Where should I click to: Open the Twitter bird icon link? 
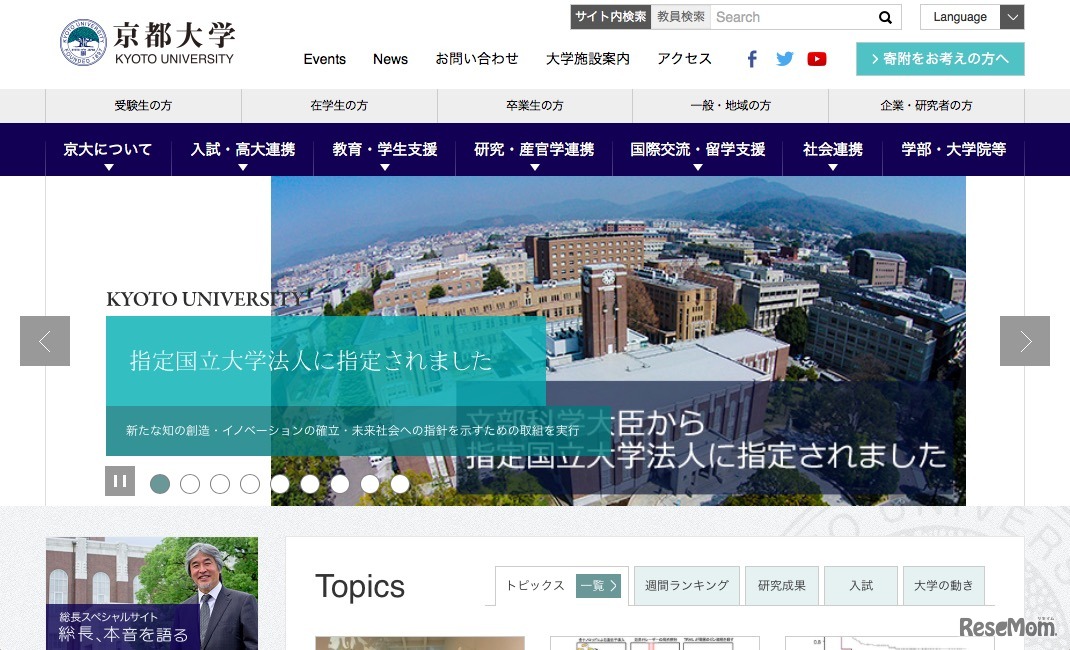[x=784, y=59]
